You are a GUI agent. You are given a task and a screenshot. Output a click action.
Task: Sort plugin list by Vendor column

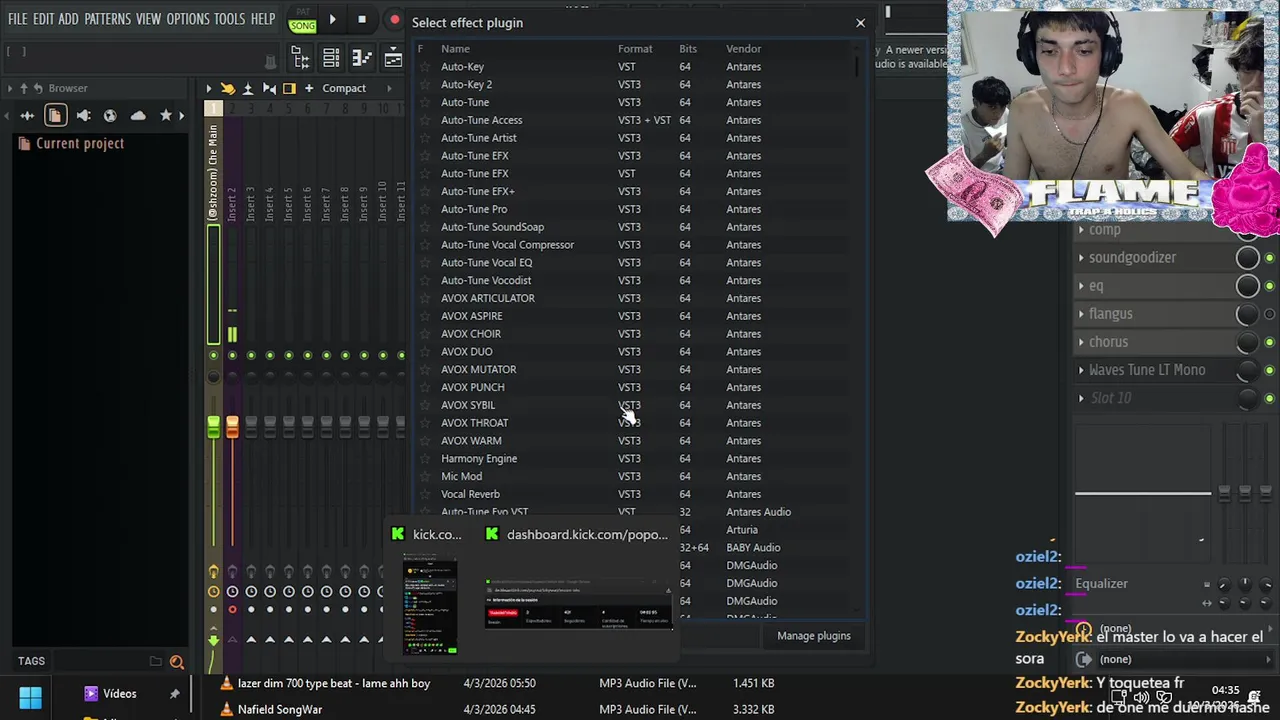[743, 49]
